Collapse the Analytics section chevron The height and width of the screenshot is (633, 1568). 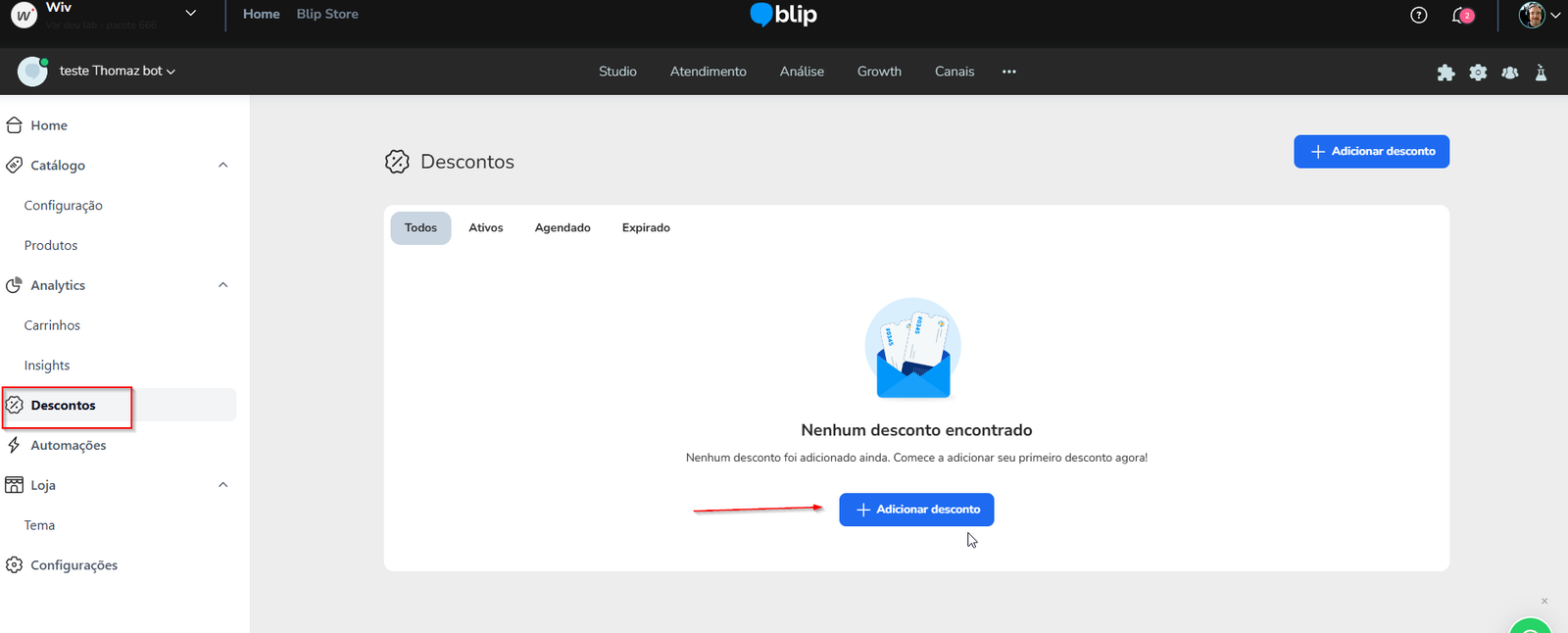[223, 285]
